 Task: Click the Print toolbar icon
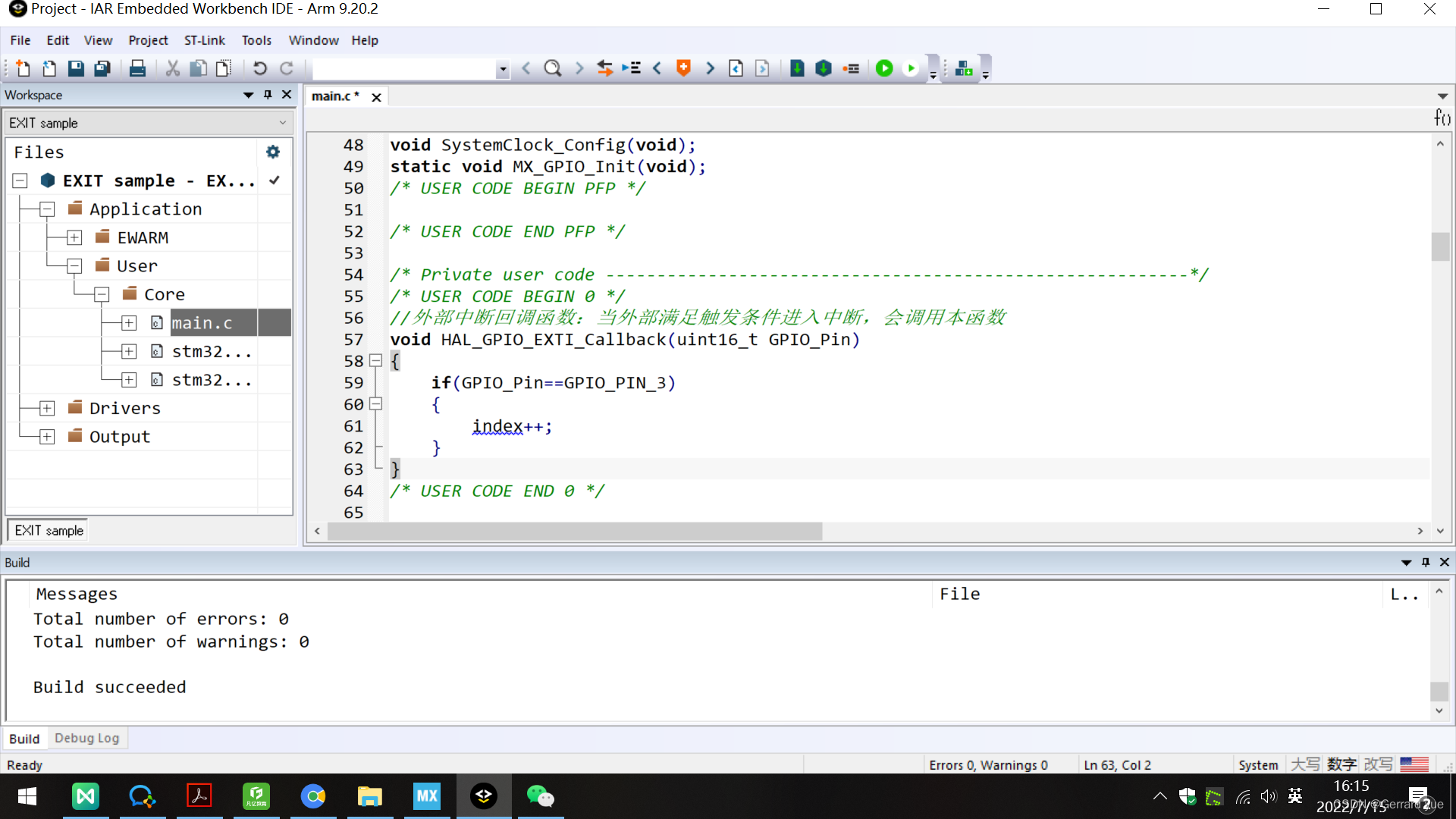click(137, 68)
